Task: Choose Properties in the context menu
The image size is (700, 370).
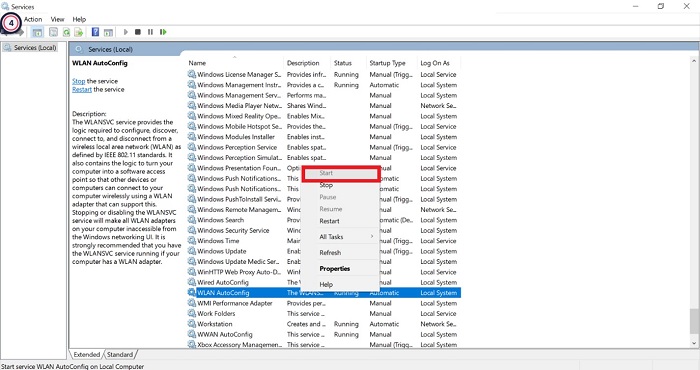Action: (x=335, y=269)
